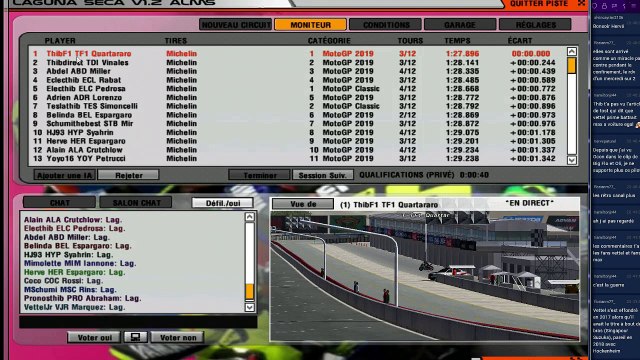Click the TOURS column header
Viewport: 640px width, 360px height.
tap(410, 41)
